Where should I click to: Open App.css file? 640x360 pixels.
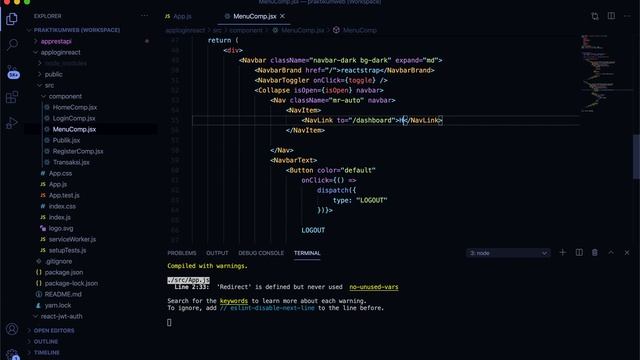(60, 173)
